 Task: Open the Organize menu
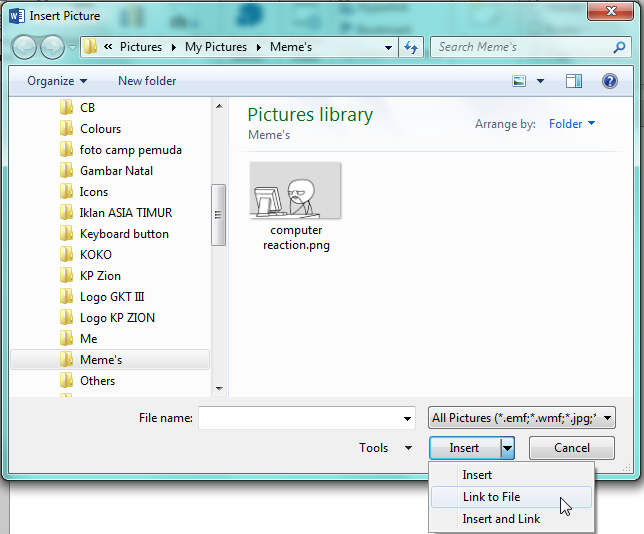coord(57,81)
